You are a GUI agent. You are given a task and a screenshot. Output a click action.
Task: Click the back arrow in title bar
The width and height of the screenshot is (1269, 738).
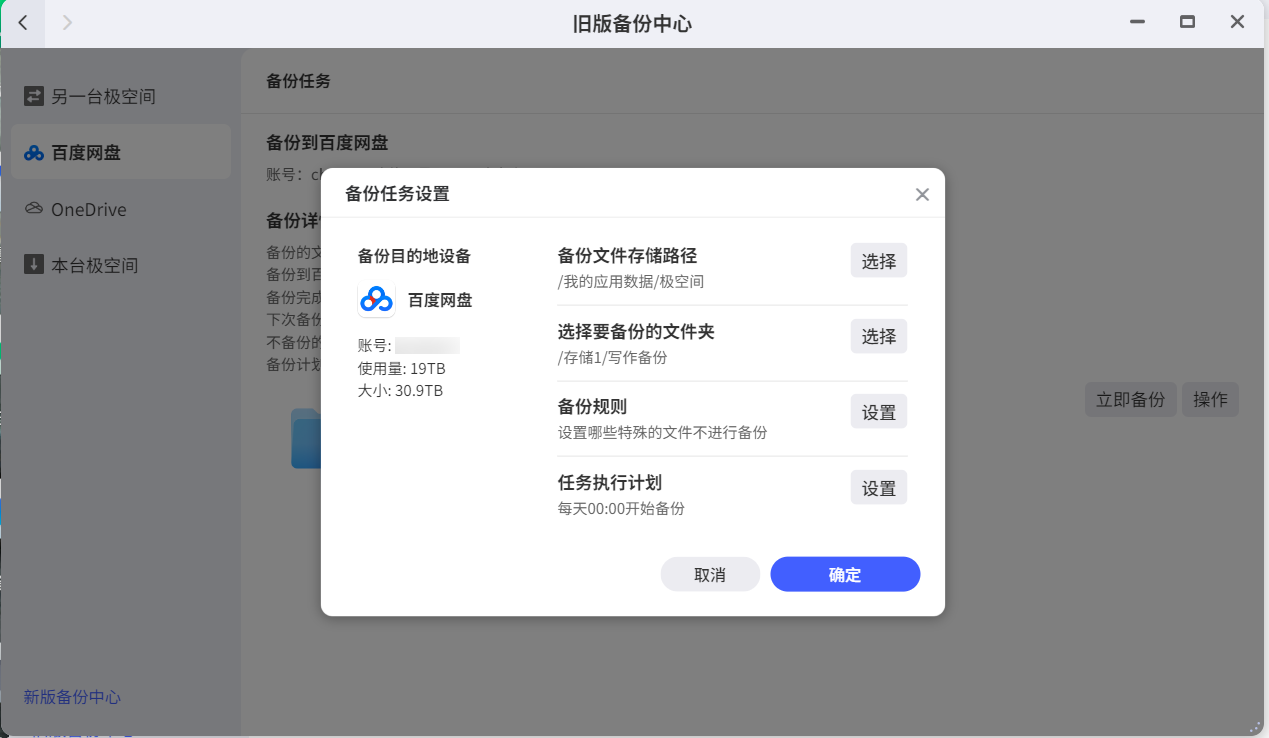22,22
